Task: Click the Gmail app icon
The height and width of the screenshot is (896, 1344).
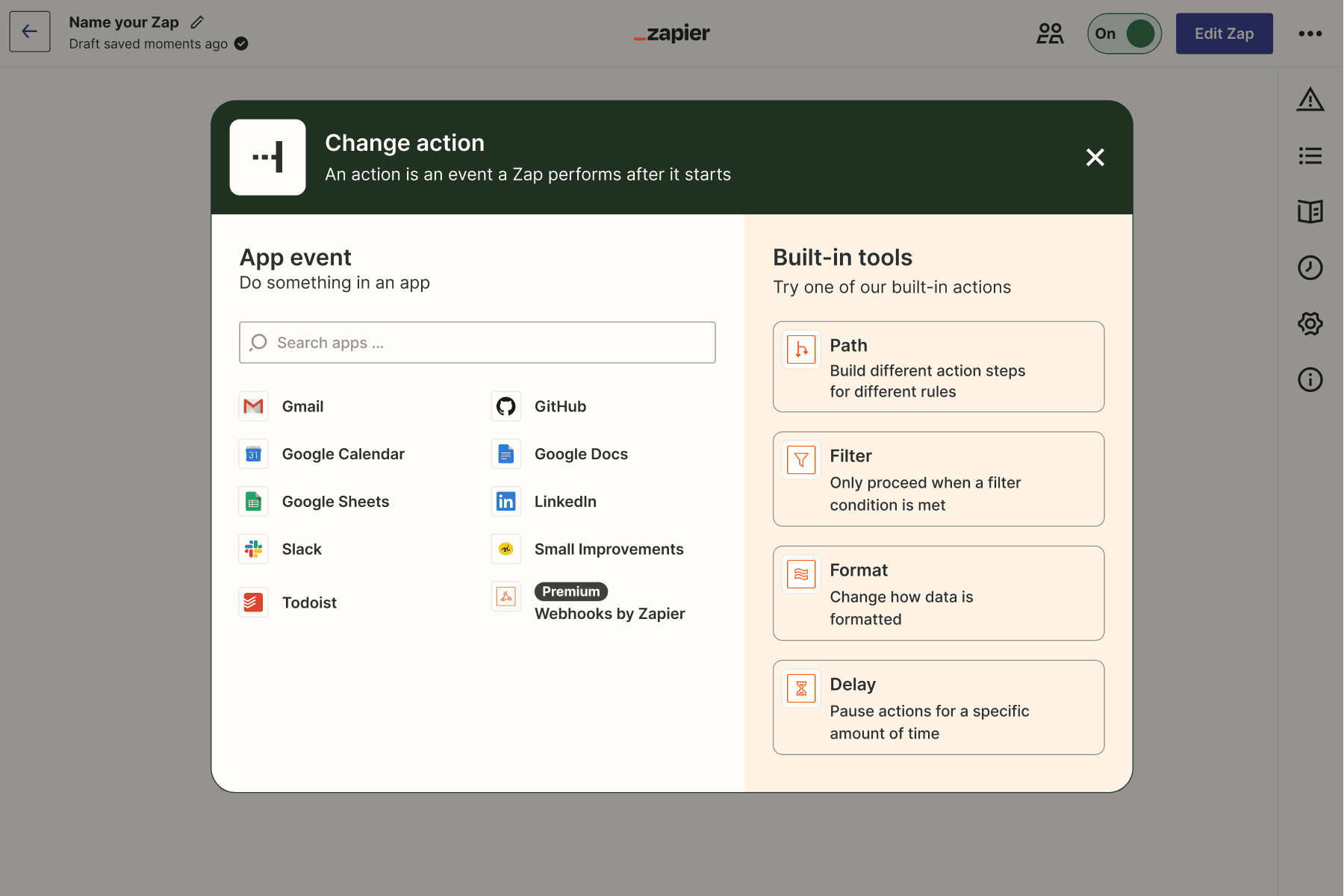Action: pyautogui.click(x=254, y=406)
